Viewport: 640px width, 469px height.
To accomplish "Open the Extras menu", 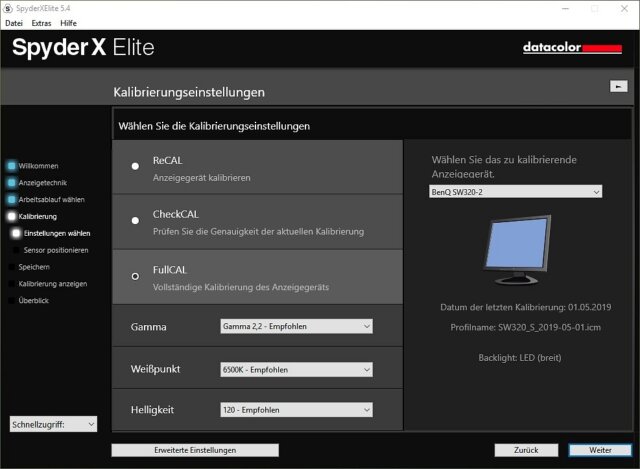I will click(41, 23).
